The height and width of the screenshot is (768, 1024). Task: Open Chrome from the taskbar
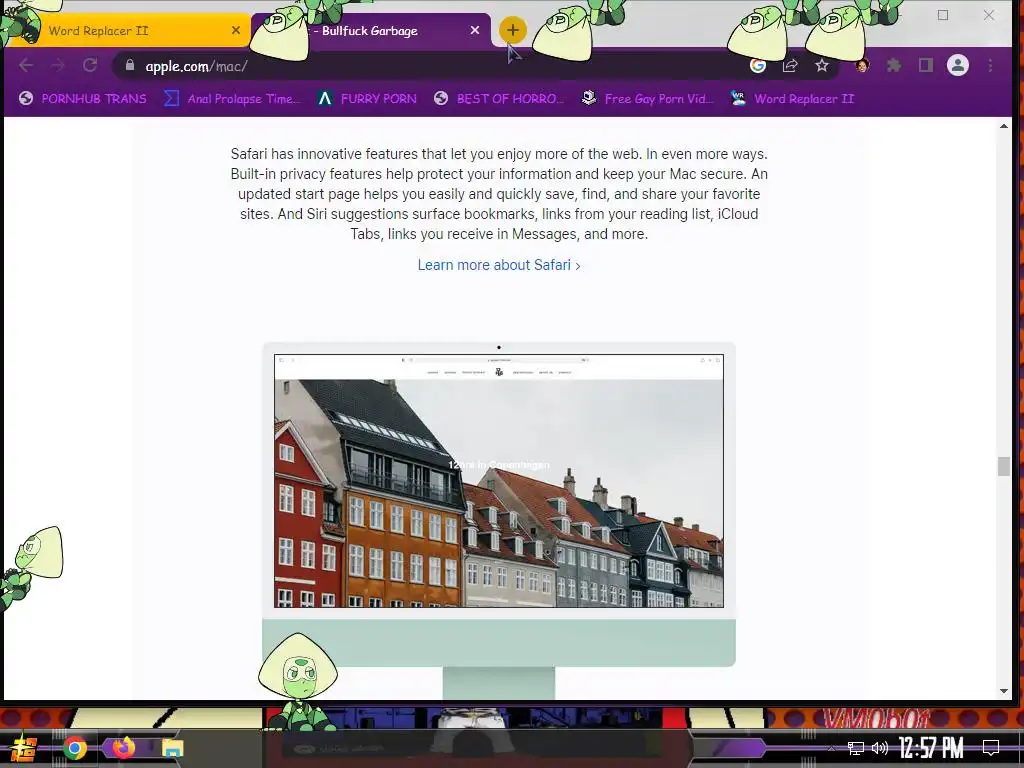[x=74, y=748]
